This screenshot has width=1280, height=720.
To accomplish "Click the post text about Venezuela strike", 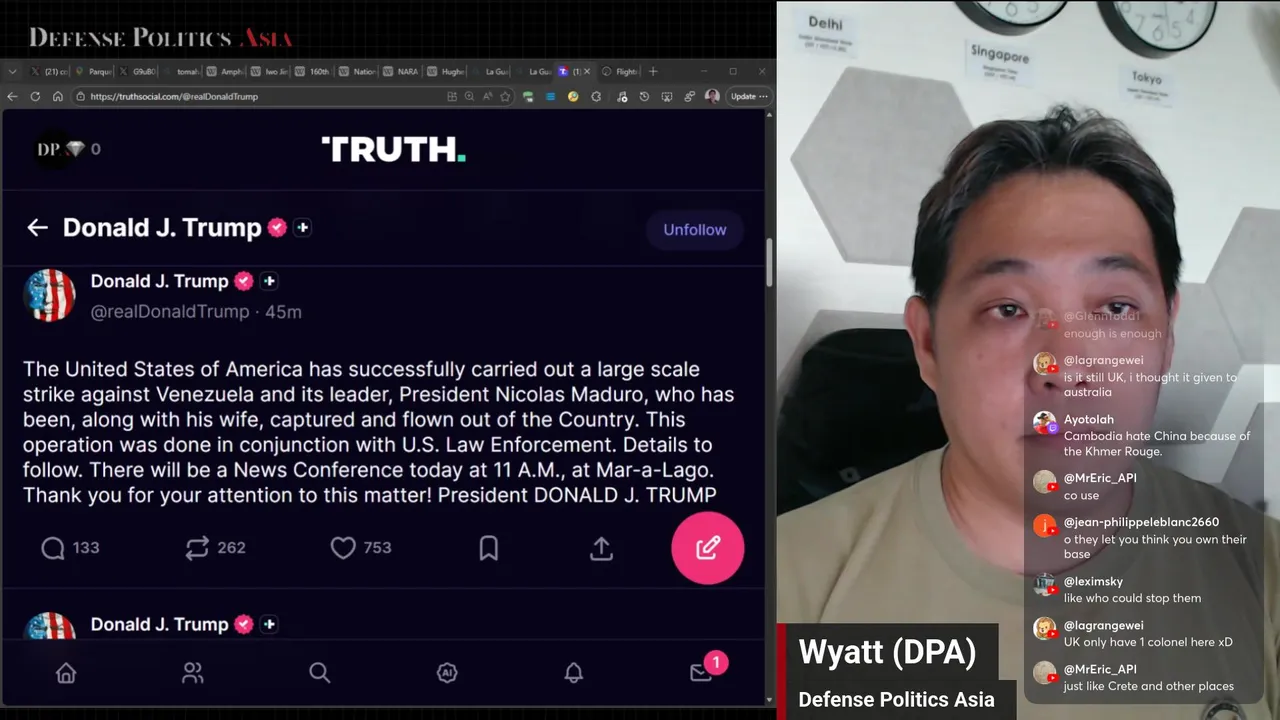I will coord(379,432).
